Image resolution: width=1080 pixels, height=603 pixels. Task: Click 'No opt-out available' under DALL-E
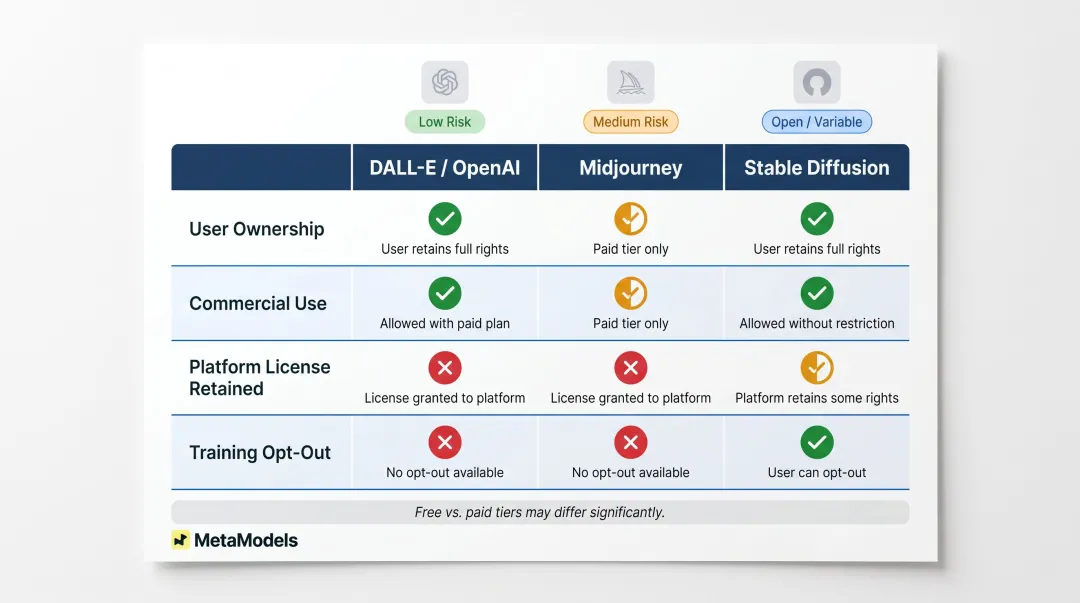point(445,472)
